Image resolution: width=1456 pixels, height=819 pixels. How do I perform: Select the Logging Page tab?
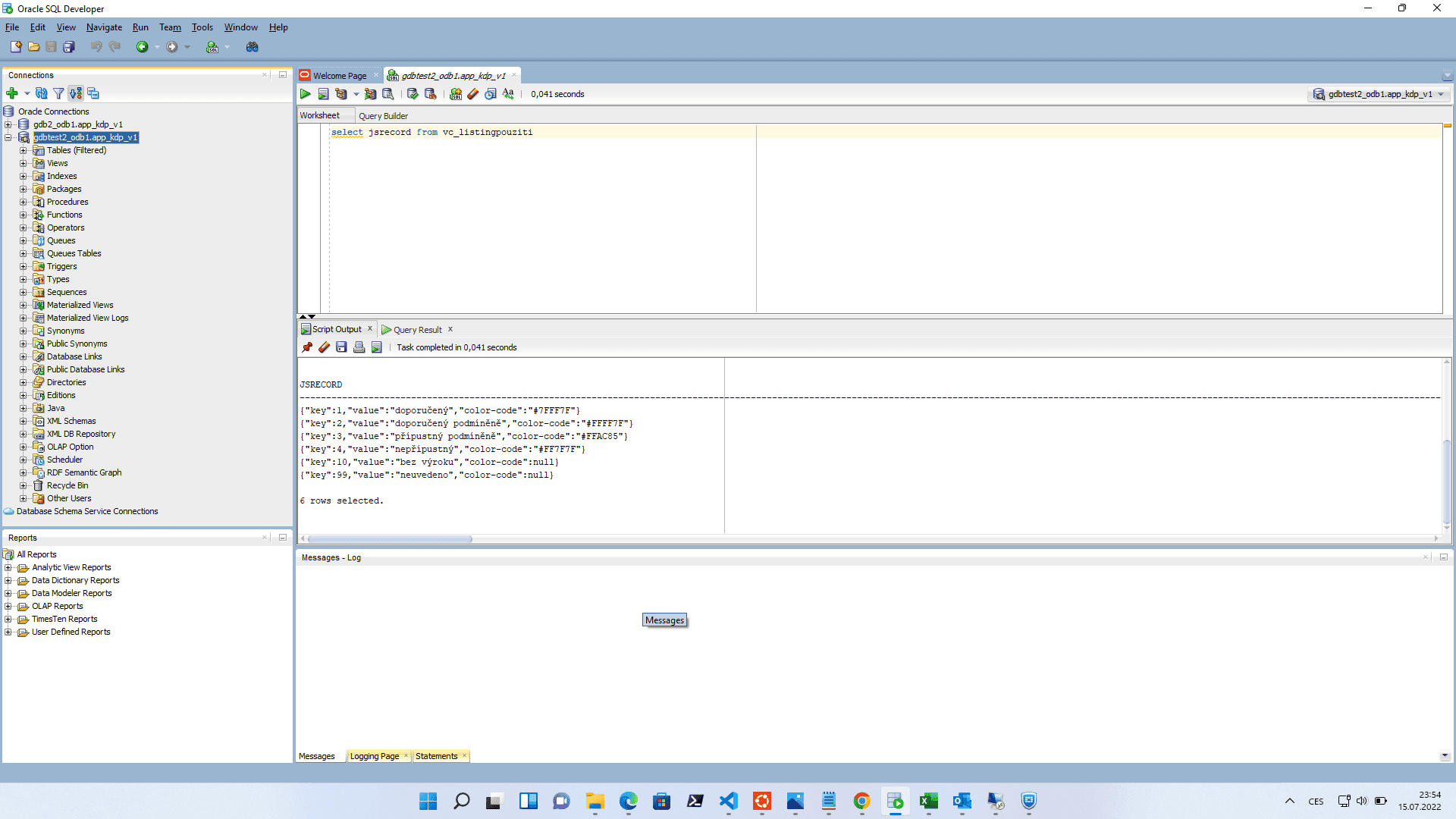pyautogui.click(x=374, y=756)
